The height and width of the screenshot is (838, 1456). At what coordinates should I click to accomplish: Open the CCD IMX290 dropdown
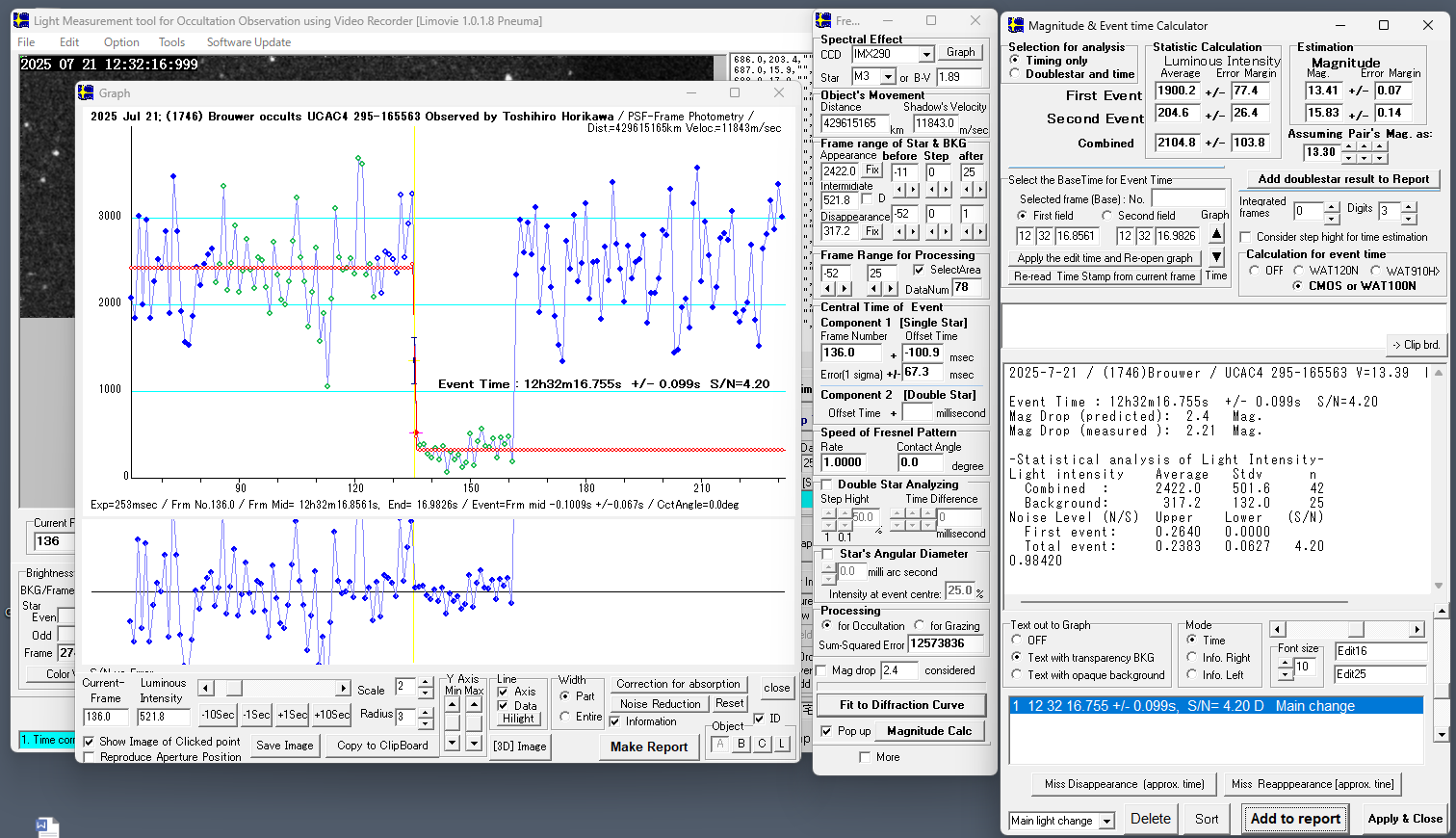point(925,55)
